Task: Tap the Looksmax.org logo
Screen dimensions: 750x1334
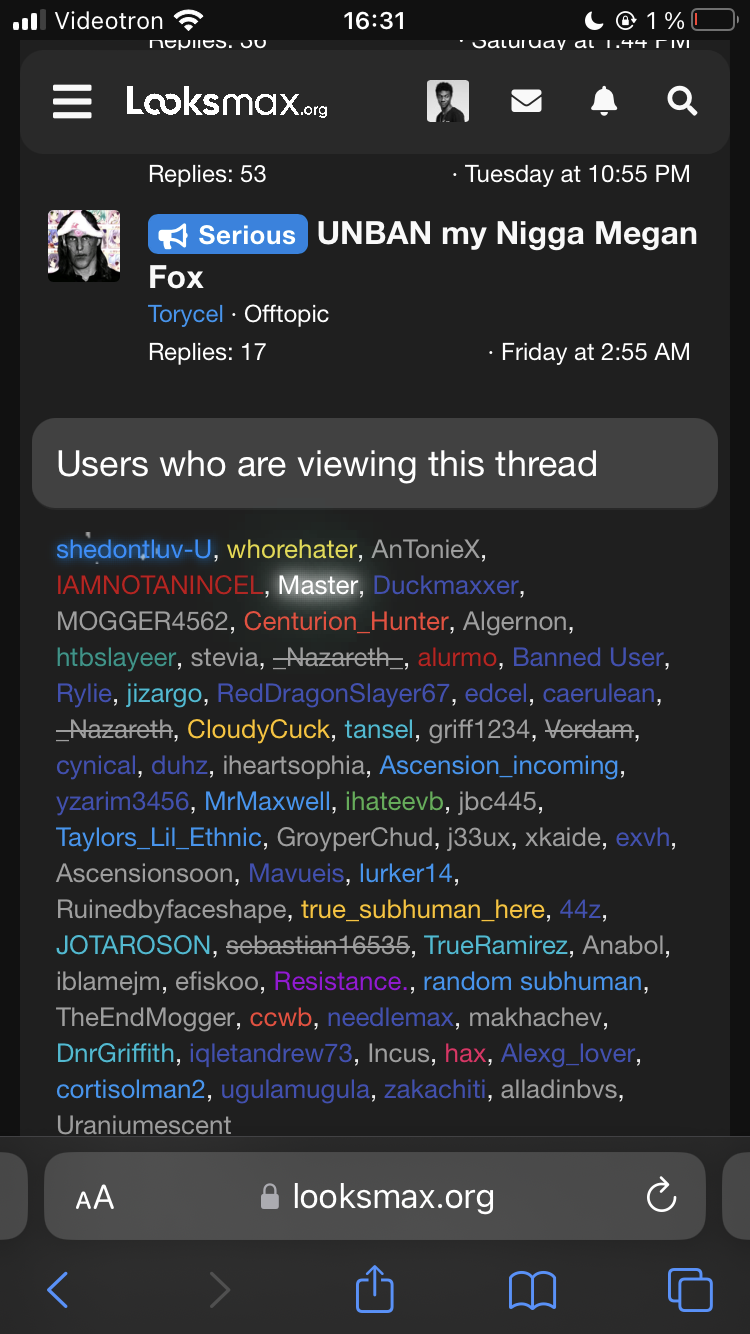Action: pyautogui.click(x=227, y=102)
